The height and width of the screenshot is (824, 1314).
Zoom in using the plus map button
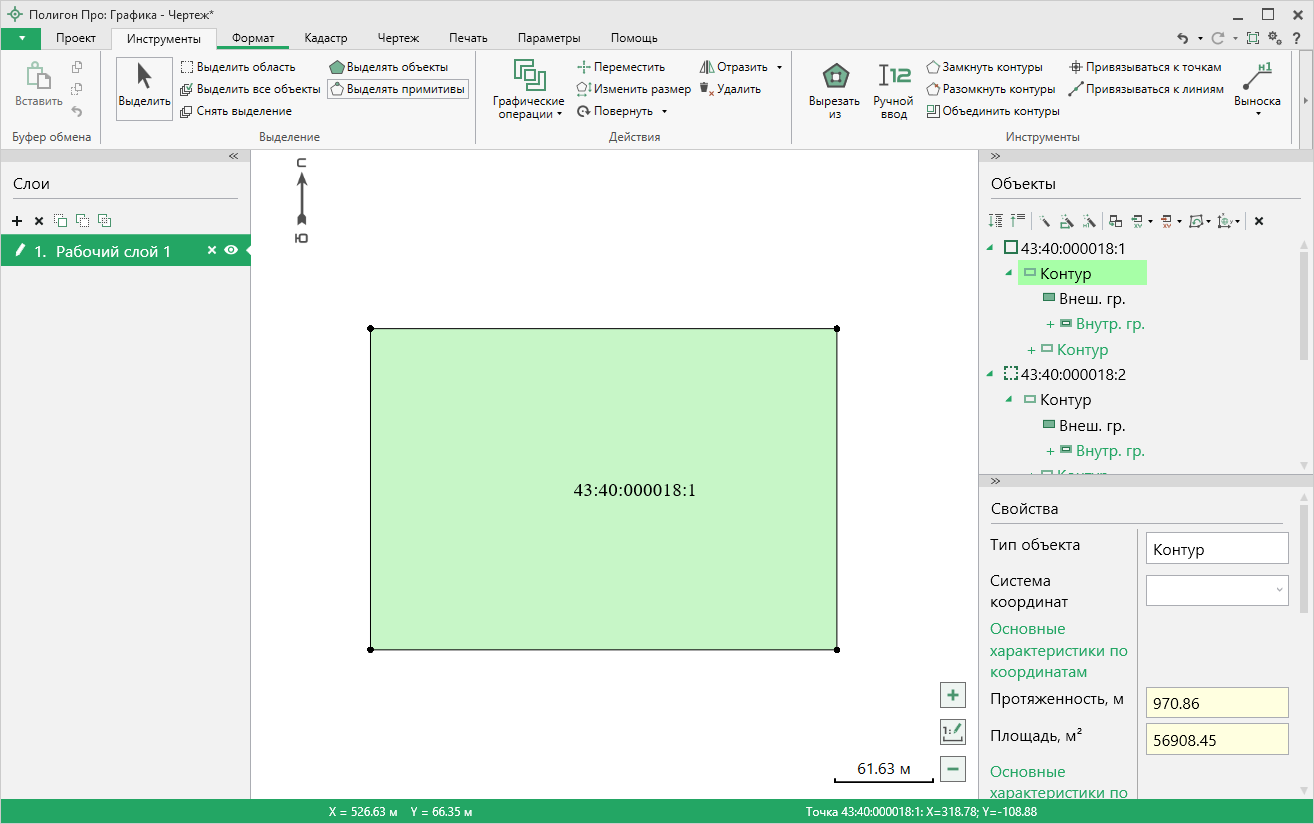tap(953, 695)
